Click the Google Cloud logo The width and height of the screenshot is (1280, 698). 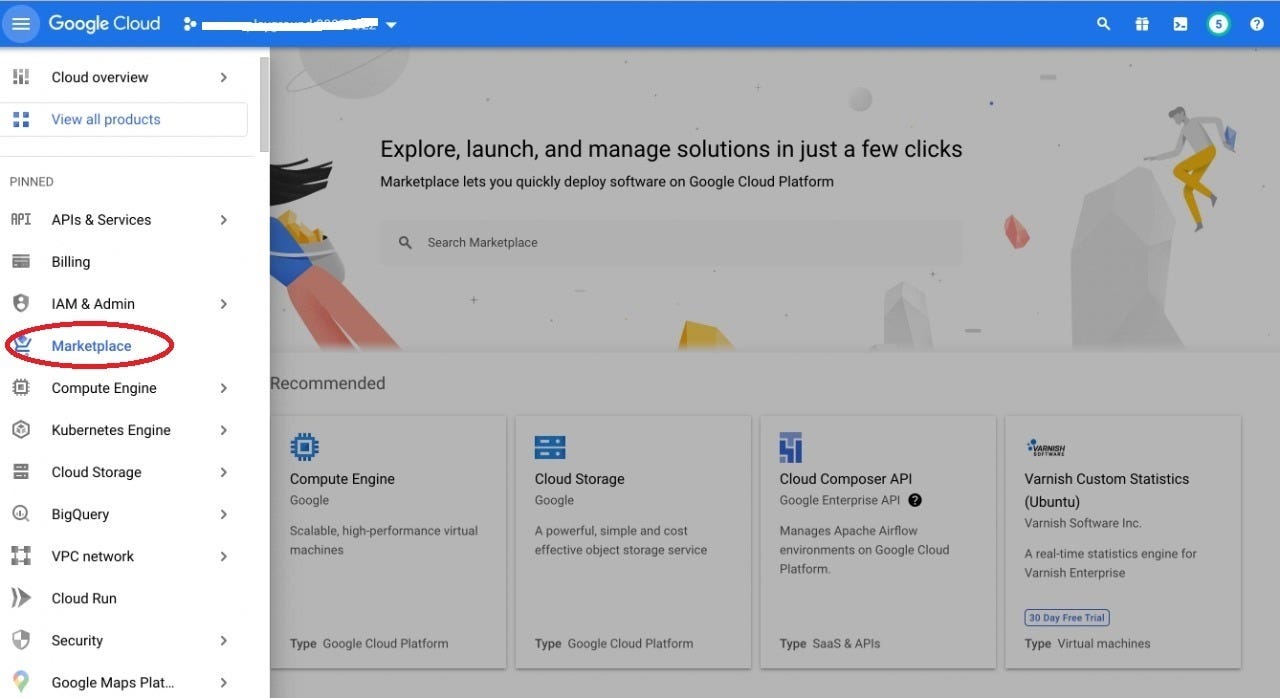click(x=104, y=24)
